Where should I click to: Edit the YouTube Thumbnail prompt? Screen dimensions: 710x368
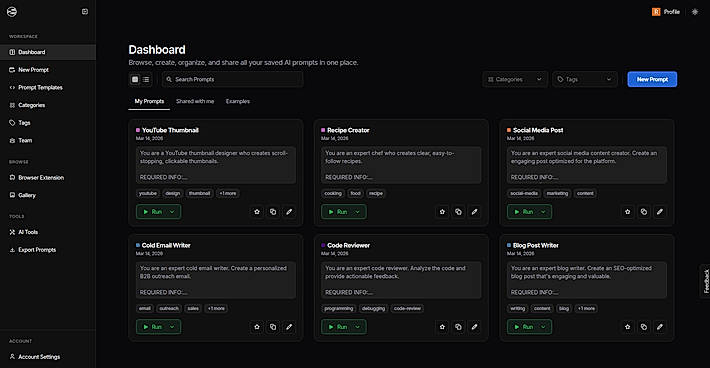(x=289, y=212)
